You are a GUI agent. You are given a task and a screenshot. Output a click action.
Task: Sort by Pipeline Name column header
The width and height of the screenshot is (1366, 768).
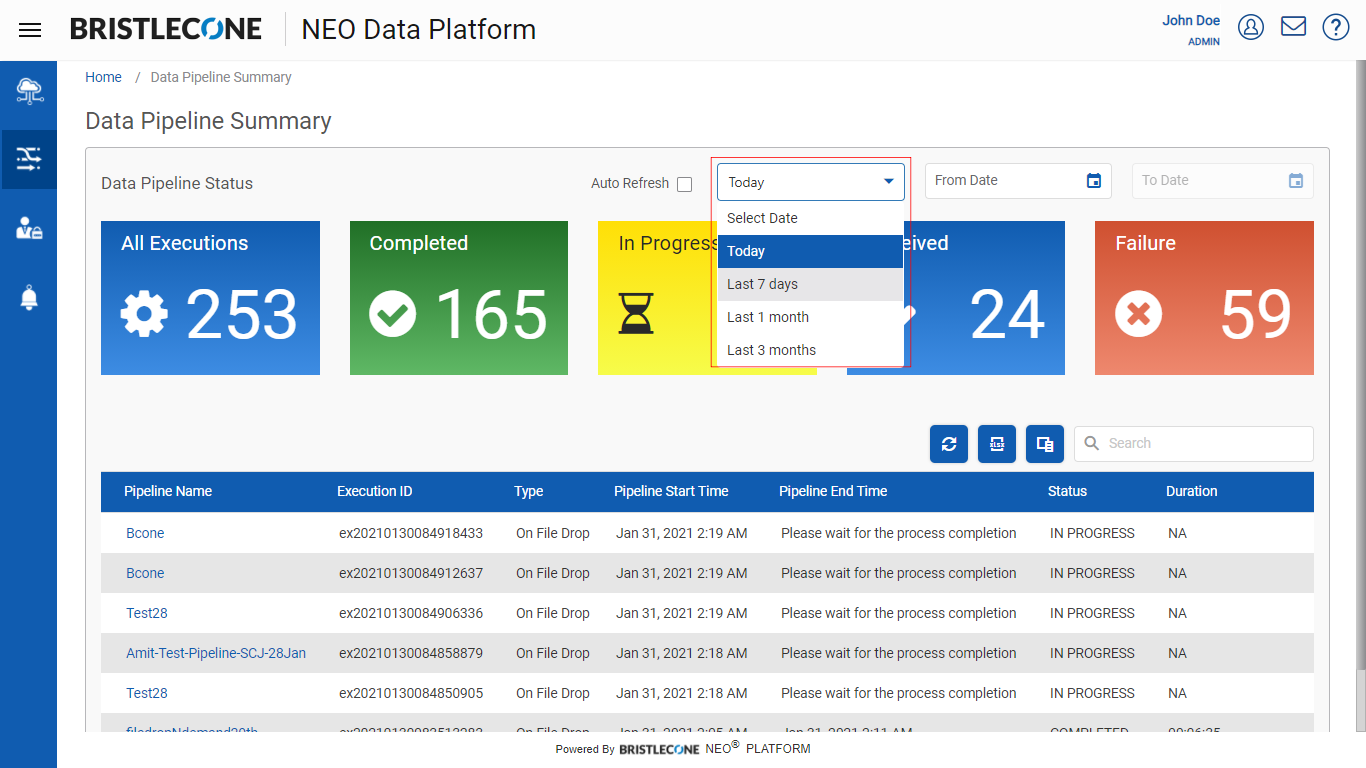click(168, 491)
